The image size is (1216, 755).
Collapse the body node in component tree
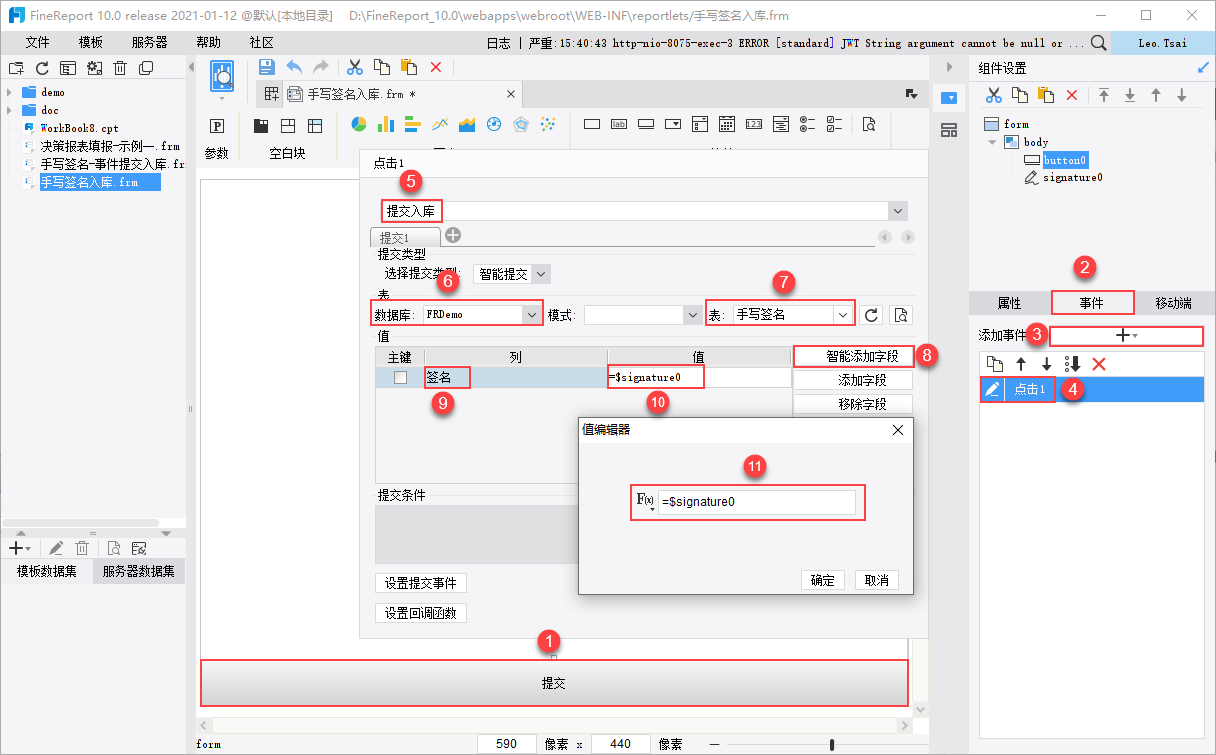point(993,142)
